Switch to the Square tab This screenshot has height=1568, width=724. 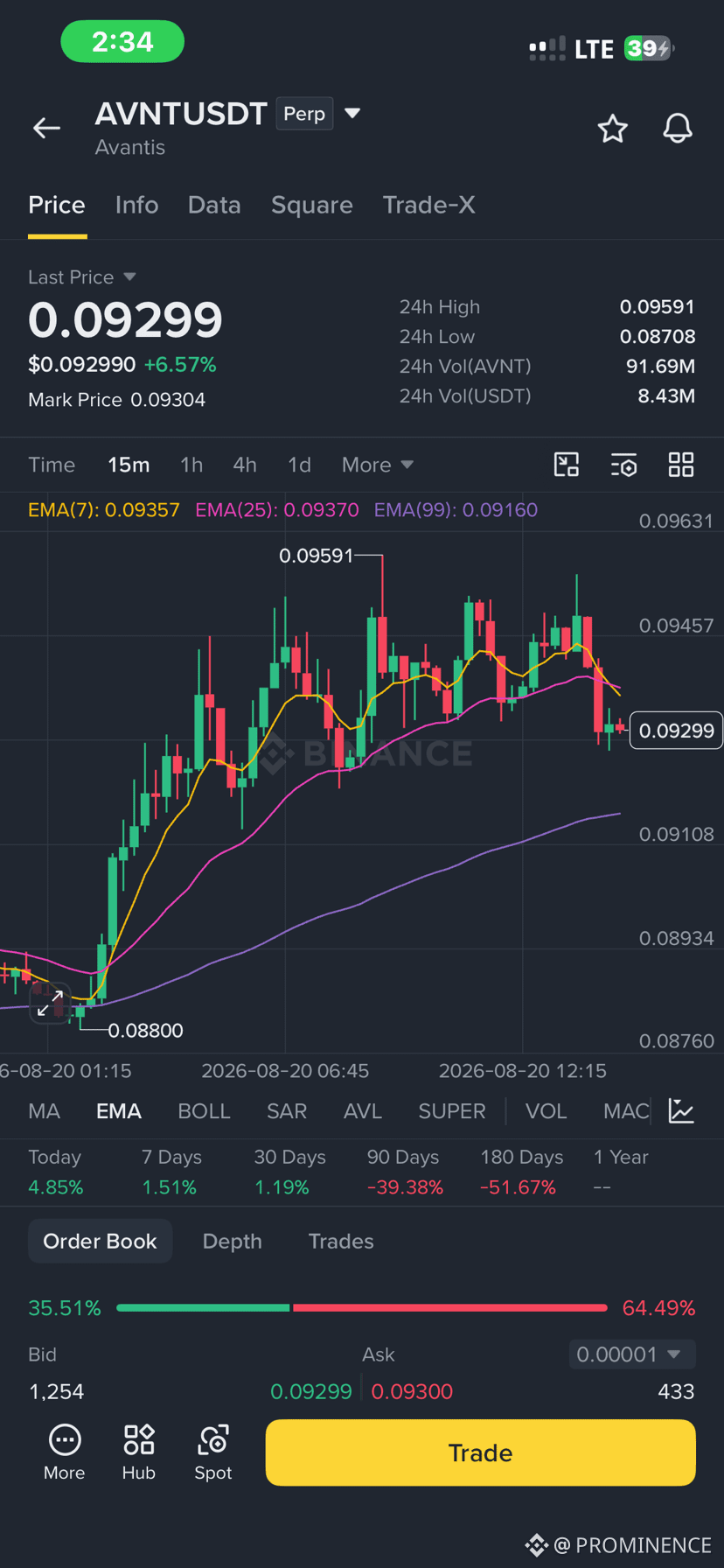pos(312,205)
